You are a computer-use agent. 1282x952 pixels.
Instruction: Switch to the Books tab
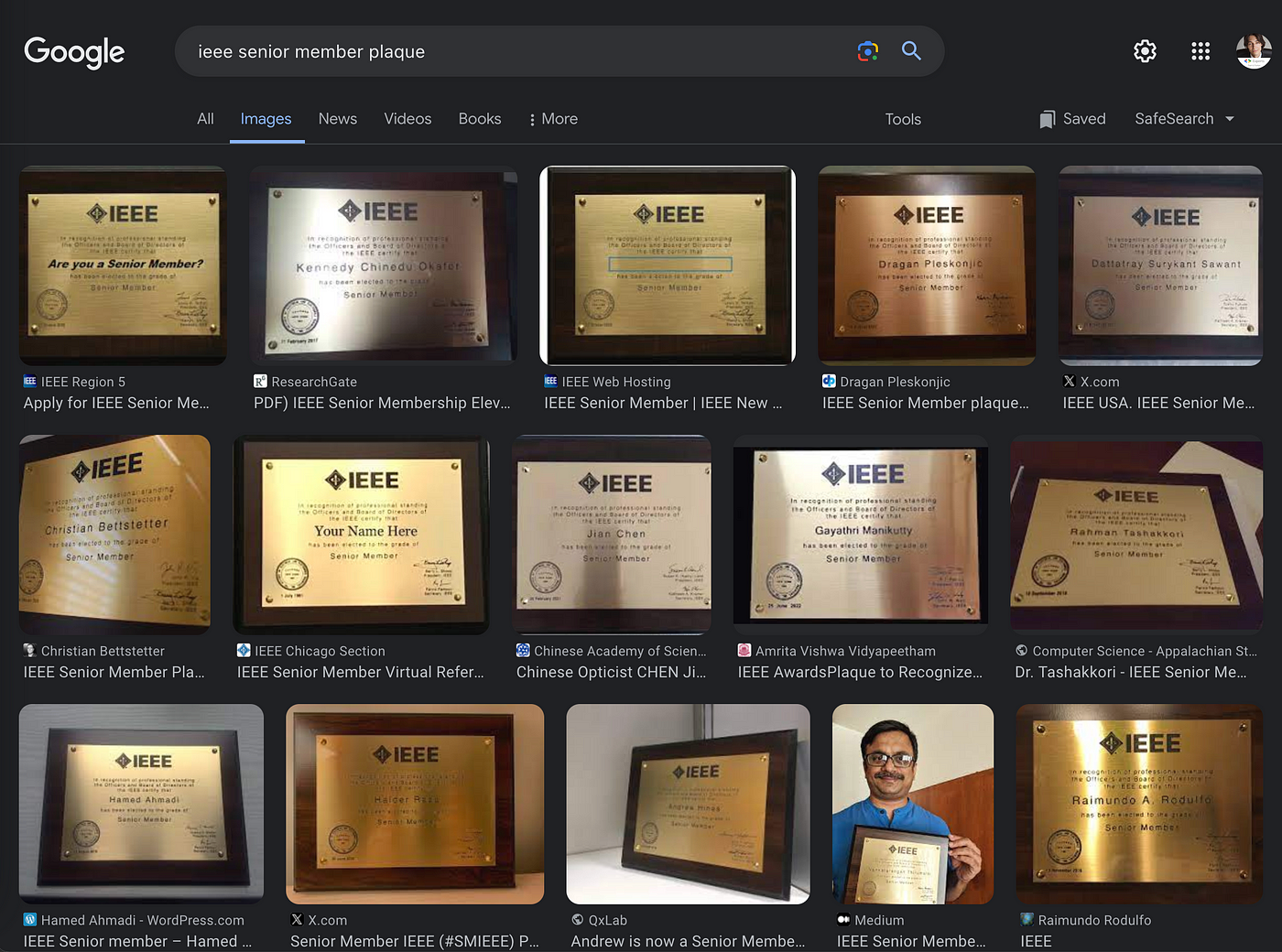pyautogui.click(x=480, y=119)
